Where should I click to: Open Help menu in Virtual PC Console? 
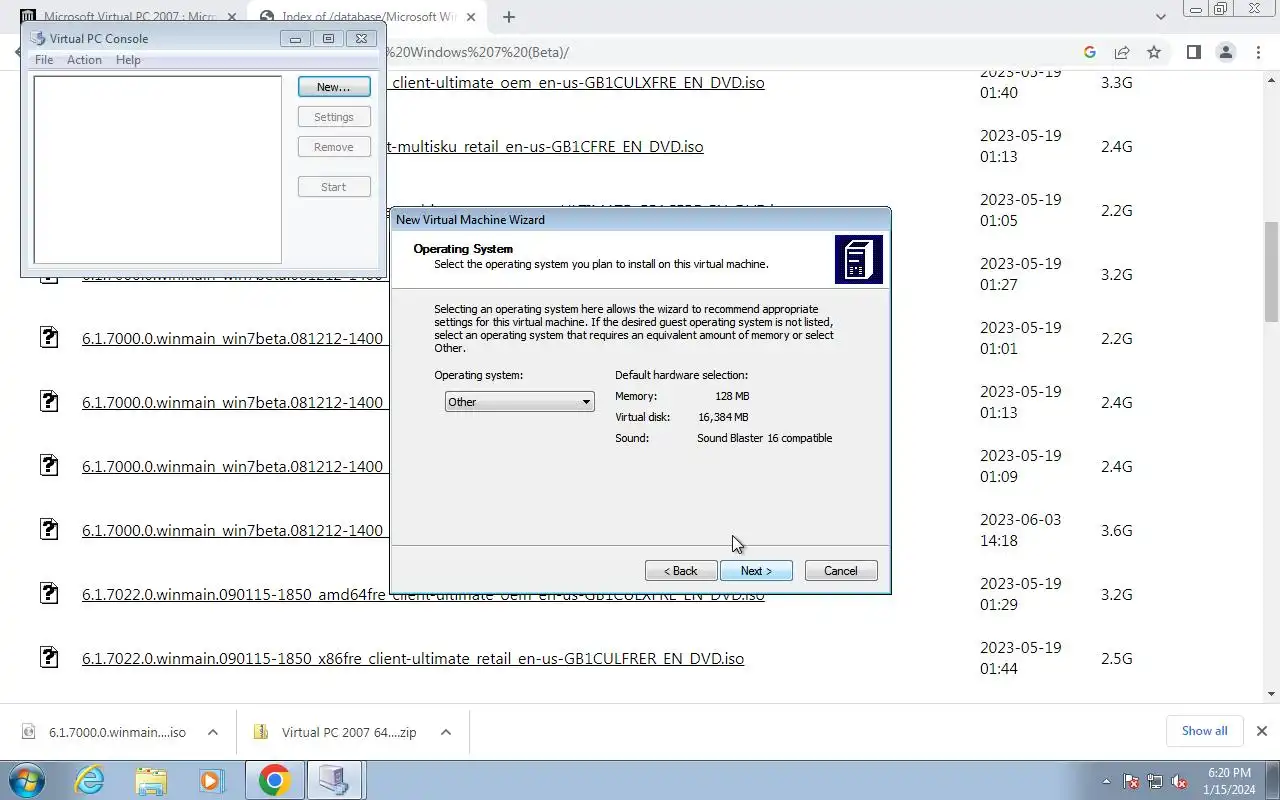coord(128,60)
